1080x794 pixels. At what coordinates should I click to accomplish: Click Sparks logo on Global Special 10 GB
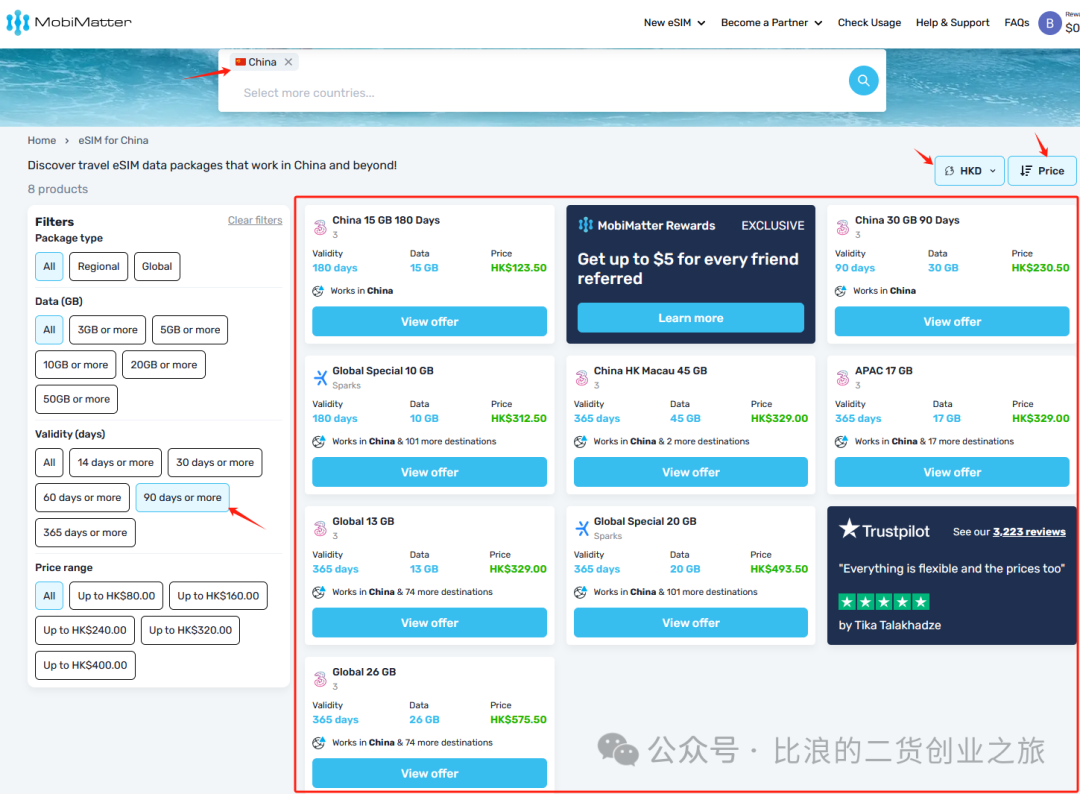tap(320, 377)
